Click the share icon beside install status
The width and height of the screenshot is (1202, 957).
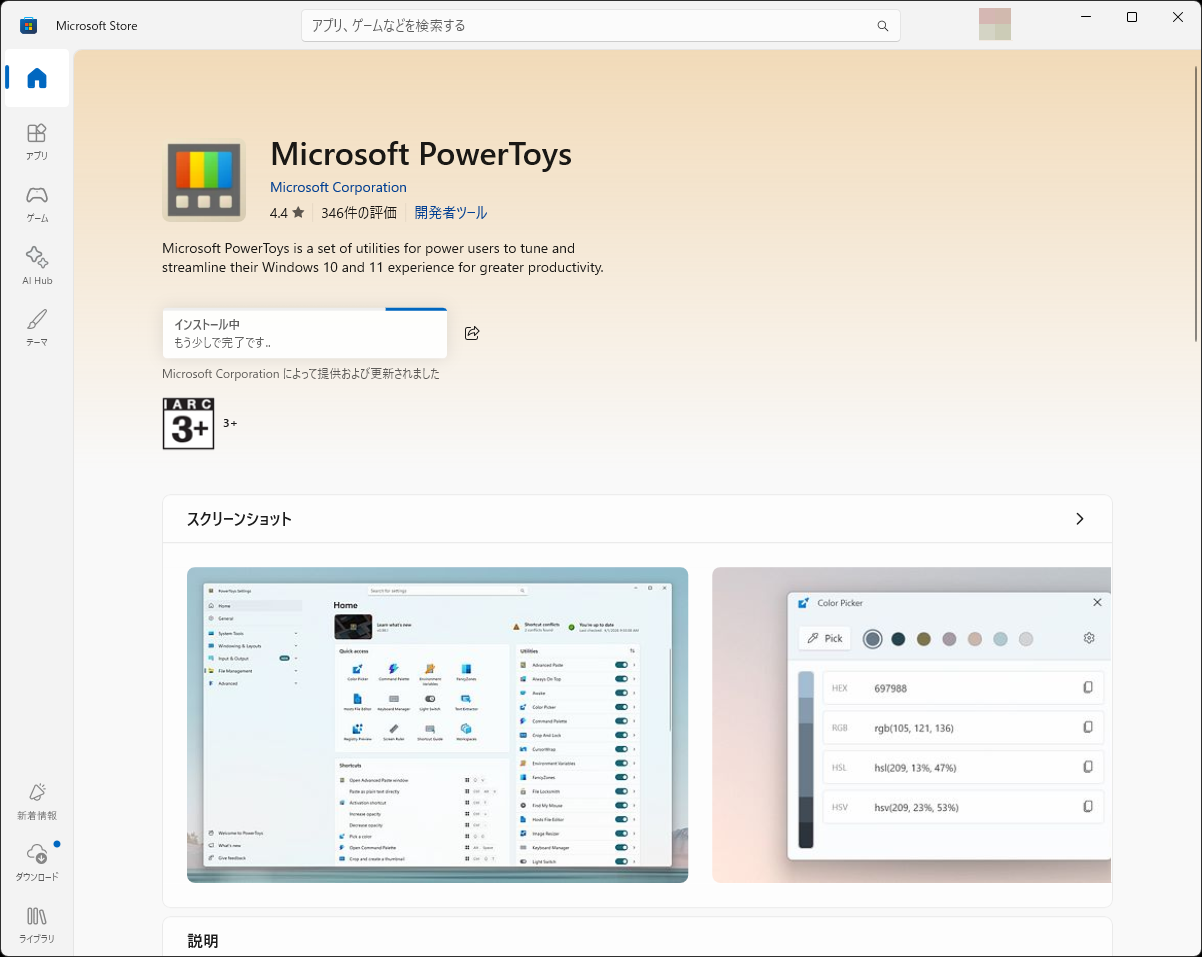pos(472,333)
